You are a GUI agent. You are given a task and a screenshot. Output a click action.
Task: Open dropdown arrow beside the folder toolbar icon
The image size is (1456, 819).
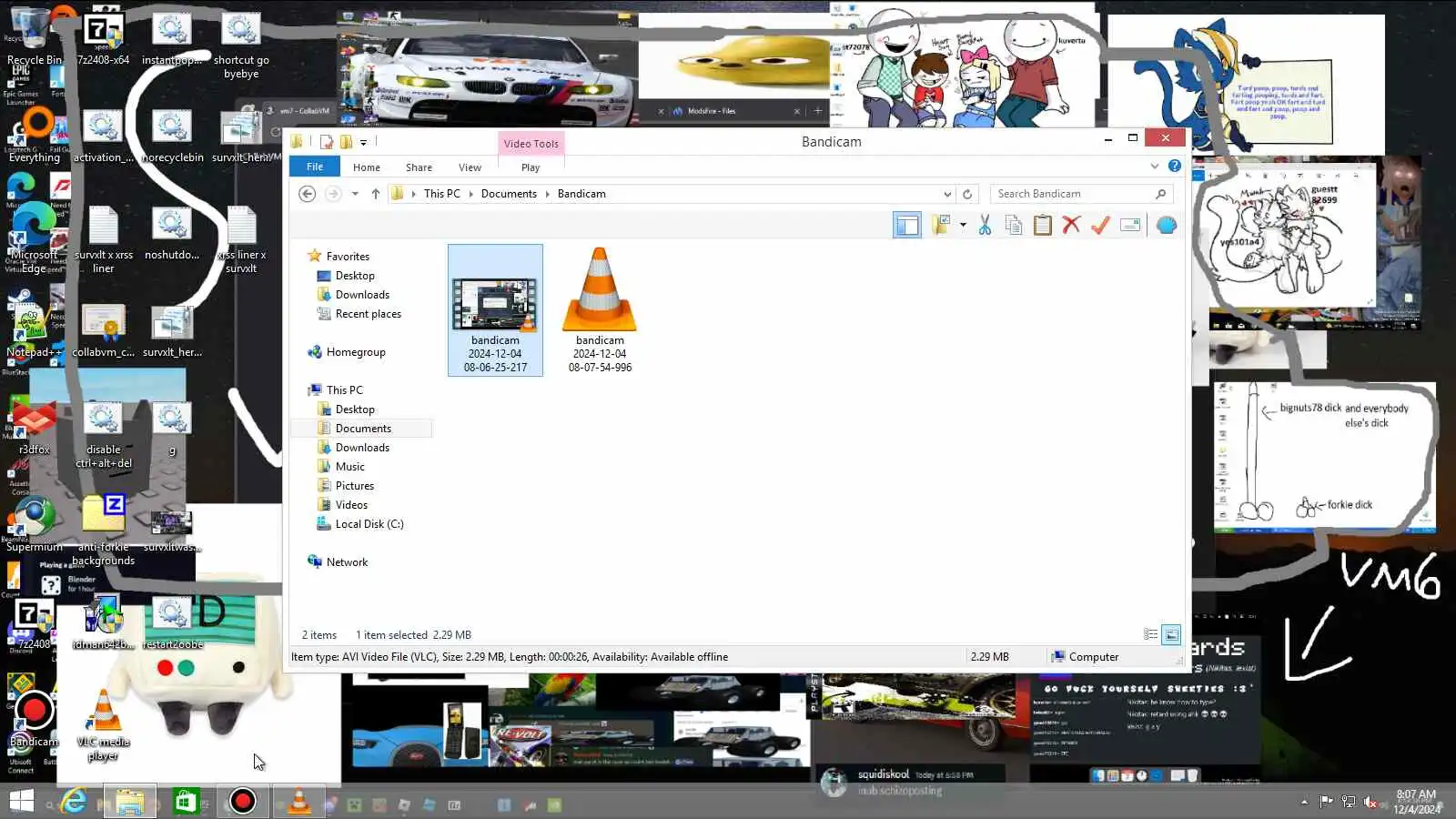click(963, 225)
